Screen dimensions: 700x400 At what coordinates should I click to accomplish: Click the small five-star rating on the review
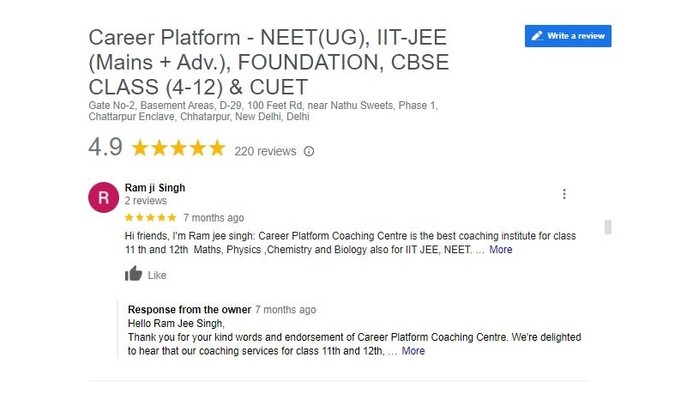pyautogui.click(x=150, y=217)
